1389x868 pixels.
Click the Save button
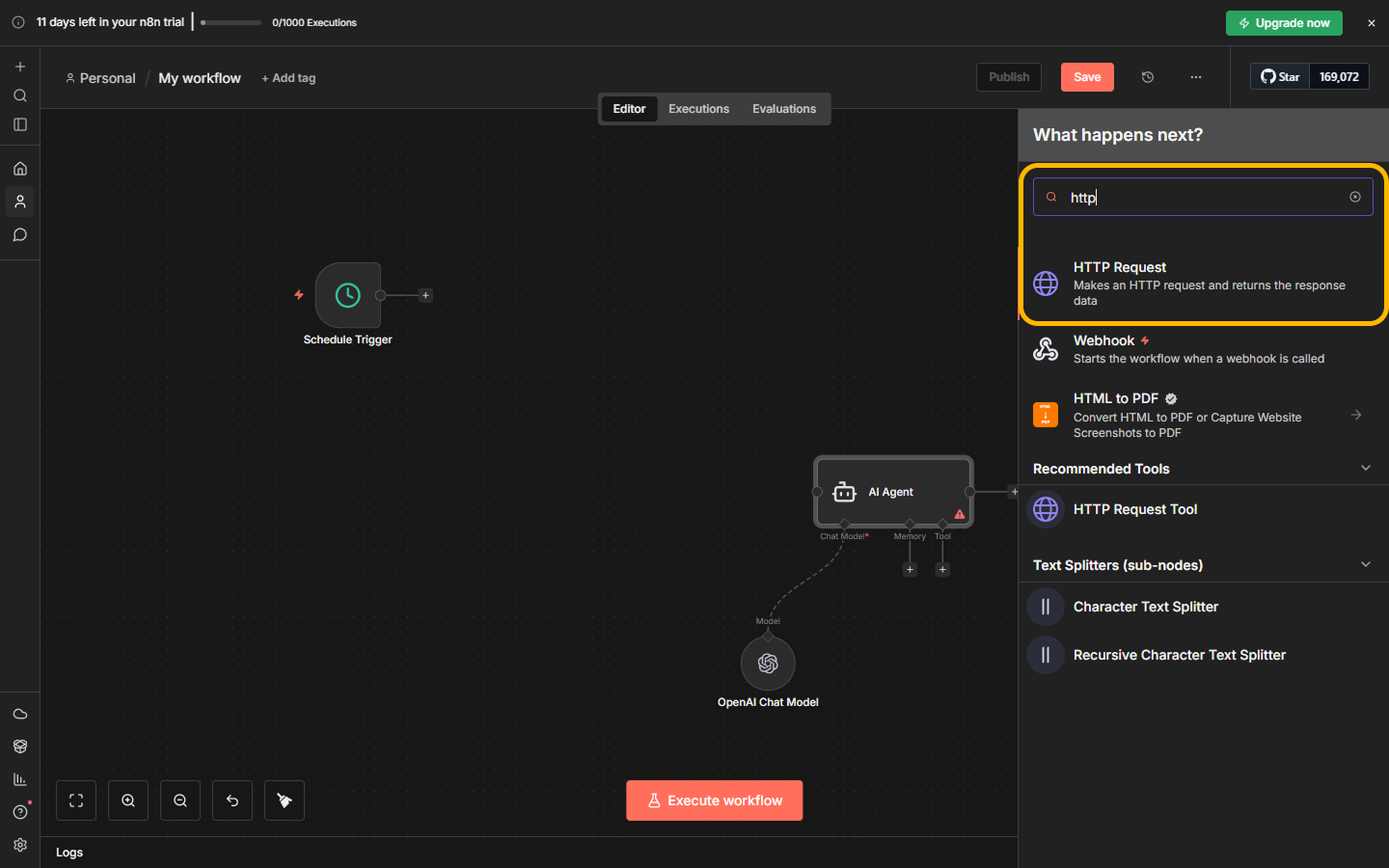click(x=1087, y=77)
